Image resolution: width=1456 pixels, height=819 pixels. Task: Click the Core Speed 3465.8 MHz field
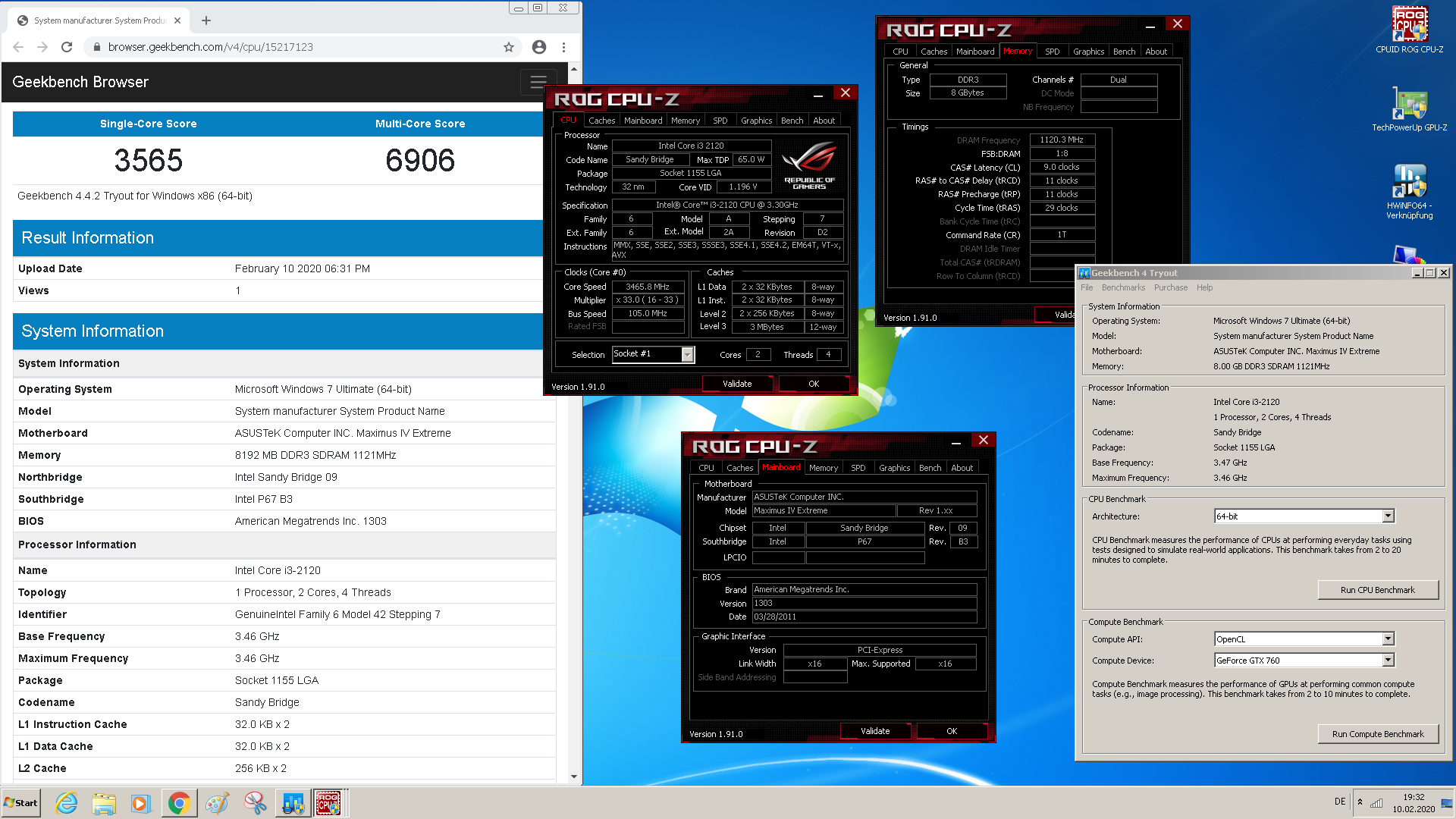click(x=648, y=287)
